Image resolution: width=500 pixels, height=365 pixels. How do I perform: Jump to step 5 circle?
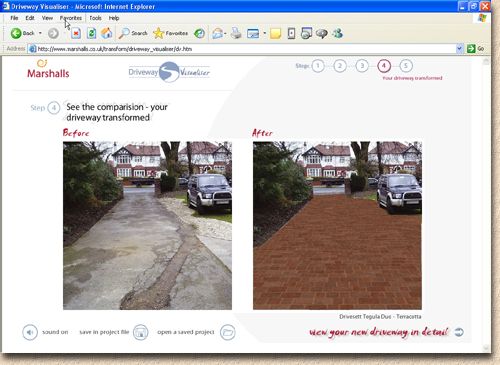point(406,66)
